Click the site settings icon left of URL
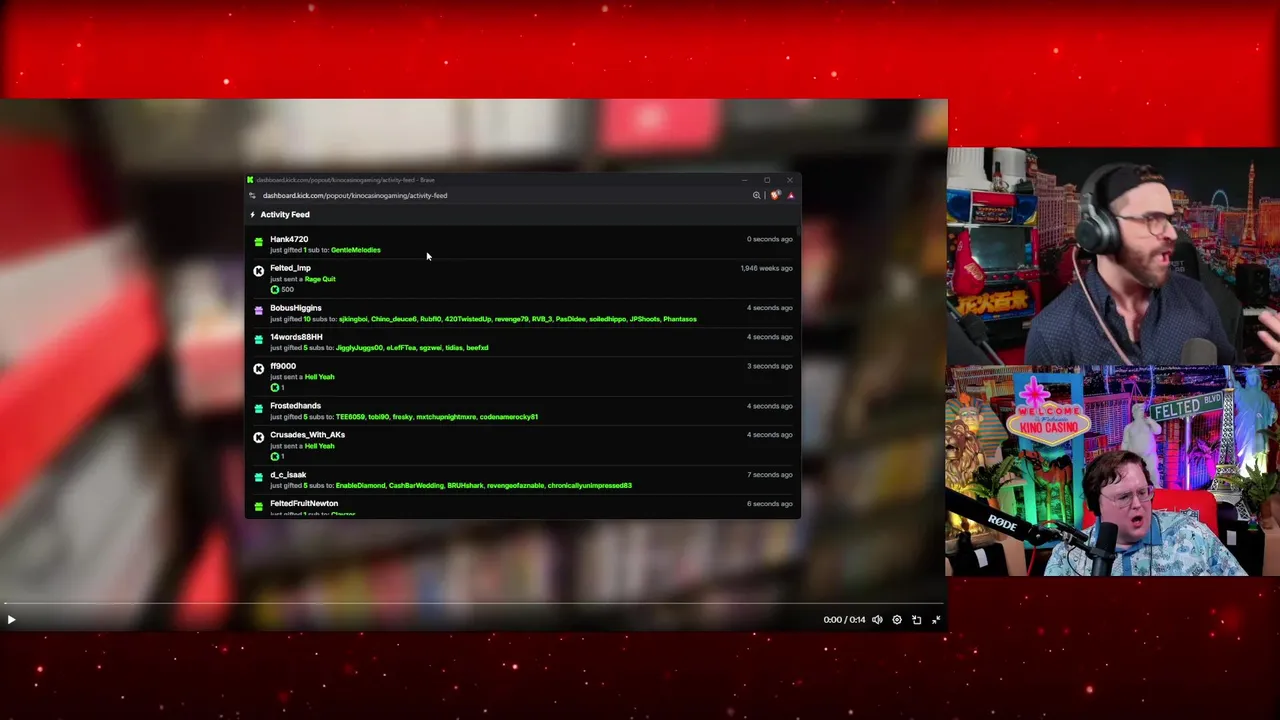Image resolution: width=1280 pixels, height=720 pixels. pos(252,196)
